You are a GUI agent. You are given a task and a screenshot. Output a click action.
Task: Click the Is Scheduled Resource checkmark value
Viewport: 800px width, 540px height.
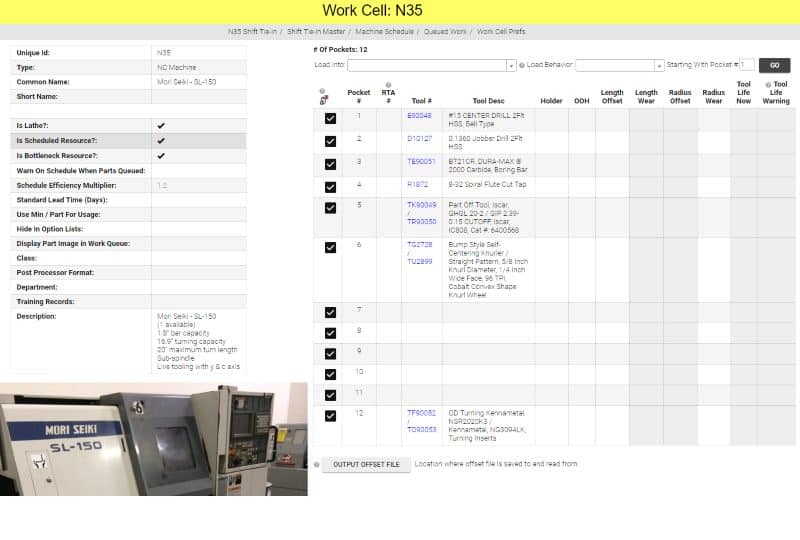click(x=161, y=141)
